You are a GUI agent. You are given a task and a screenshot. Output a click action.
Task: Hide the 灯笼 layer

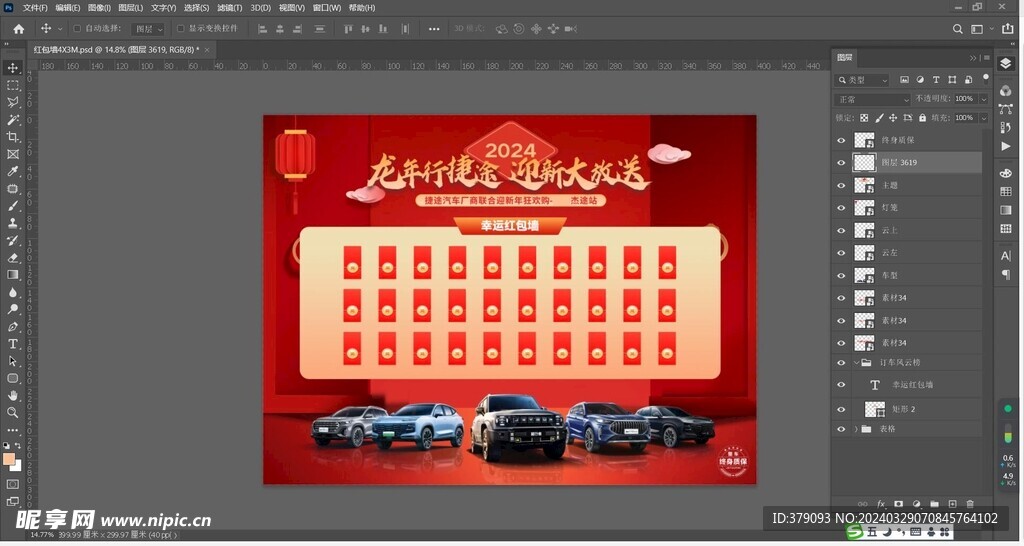click(x=841, y=208)
